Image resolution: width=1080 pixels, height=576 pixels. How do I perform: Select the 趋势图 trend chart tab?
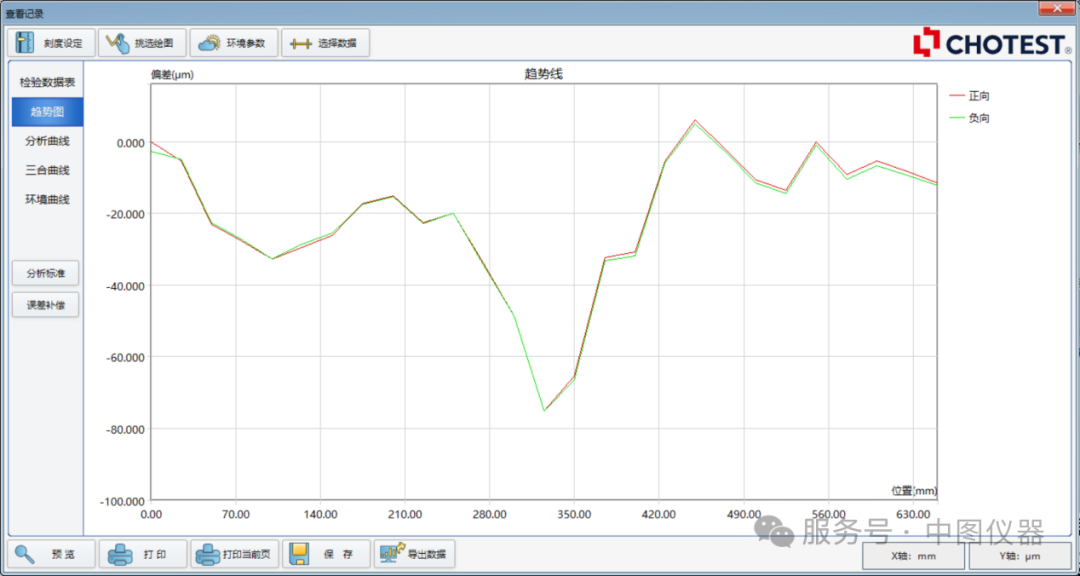pyautogui.click(x=47, y=112)
